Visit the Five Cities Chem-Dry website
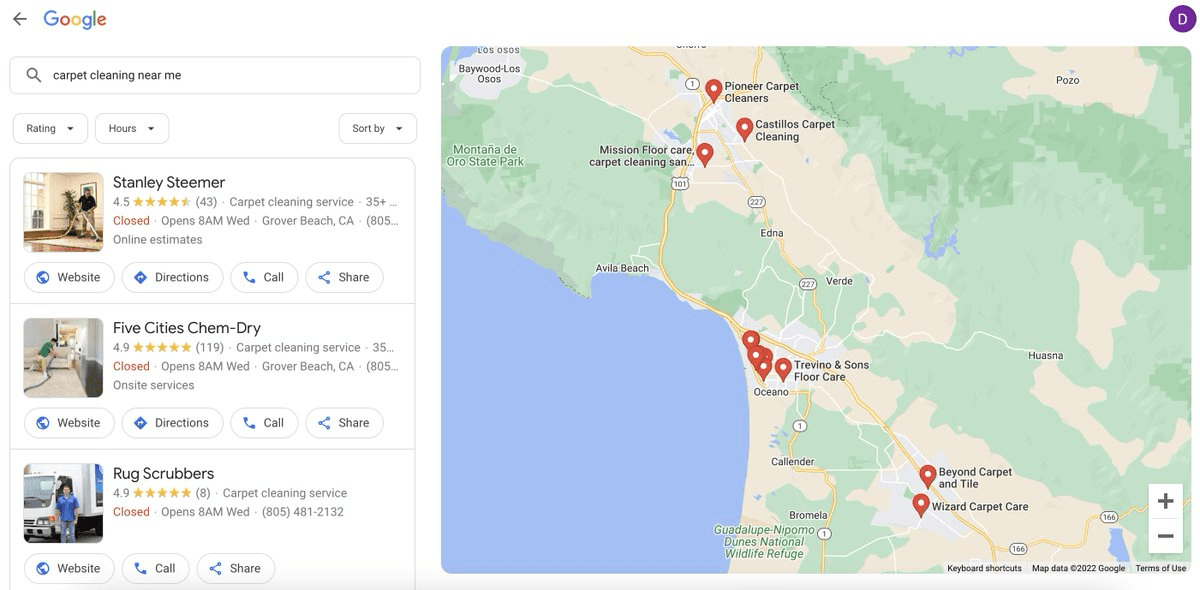Image resolution: width=1200 pixels, height=590 pixels. coord(69,423)
